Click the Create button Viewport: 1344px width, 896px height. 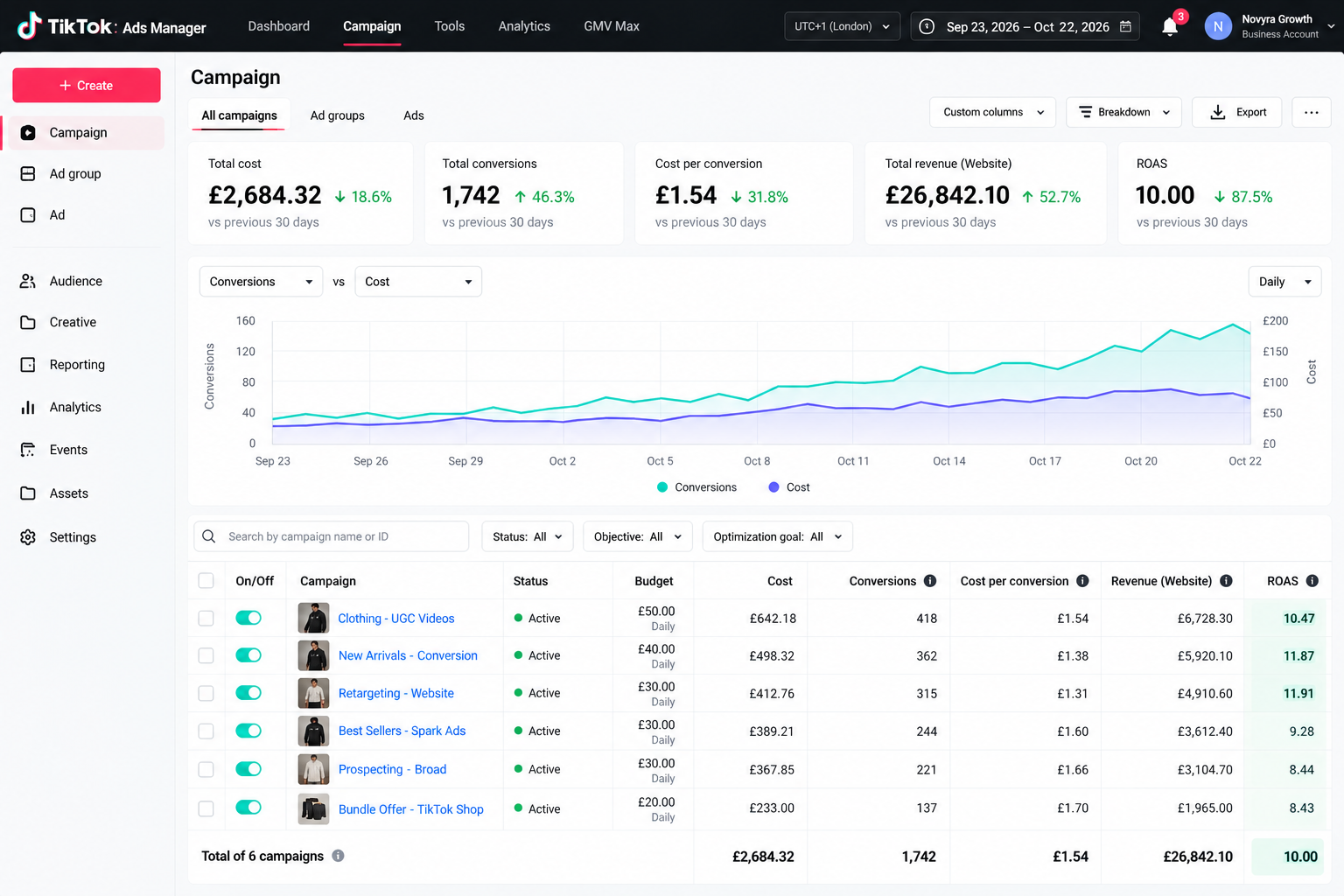(87, 85)
